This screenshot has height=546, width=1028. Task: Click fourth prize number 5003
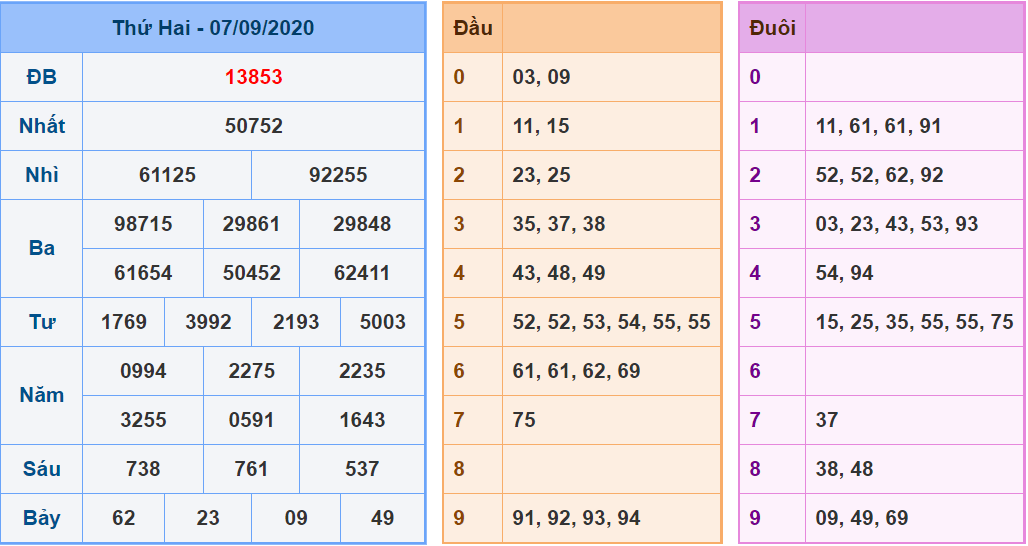click(x=382, y=322)
